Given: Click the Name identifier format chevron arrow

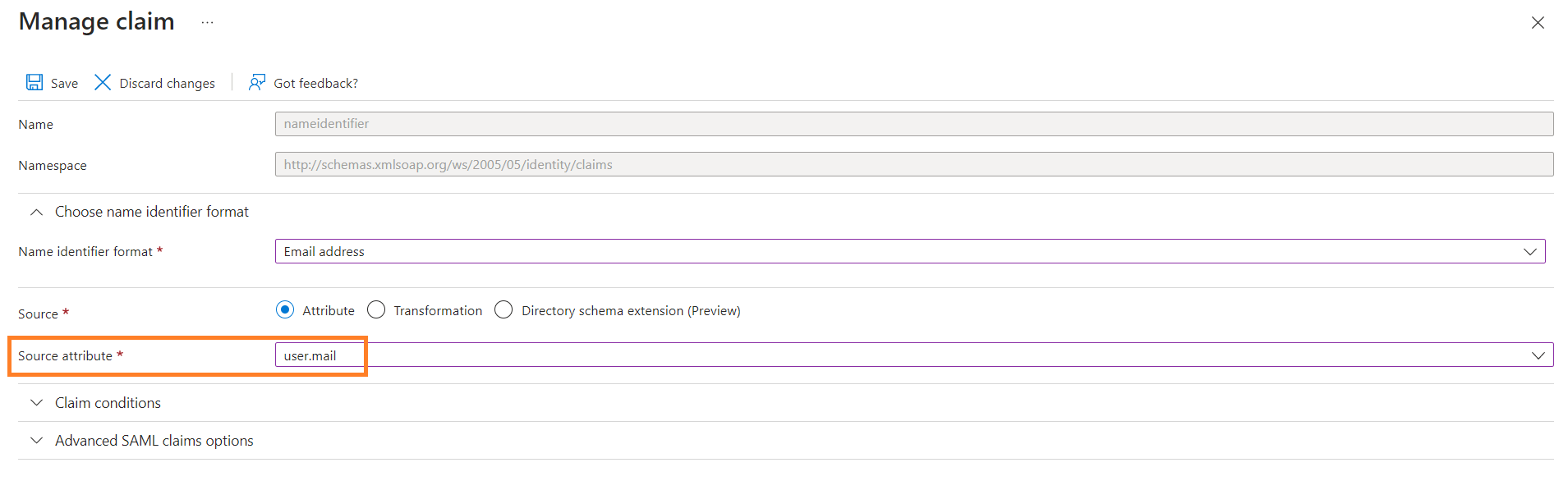Looking at the screenshot, I should tap(1529, 252).
